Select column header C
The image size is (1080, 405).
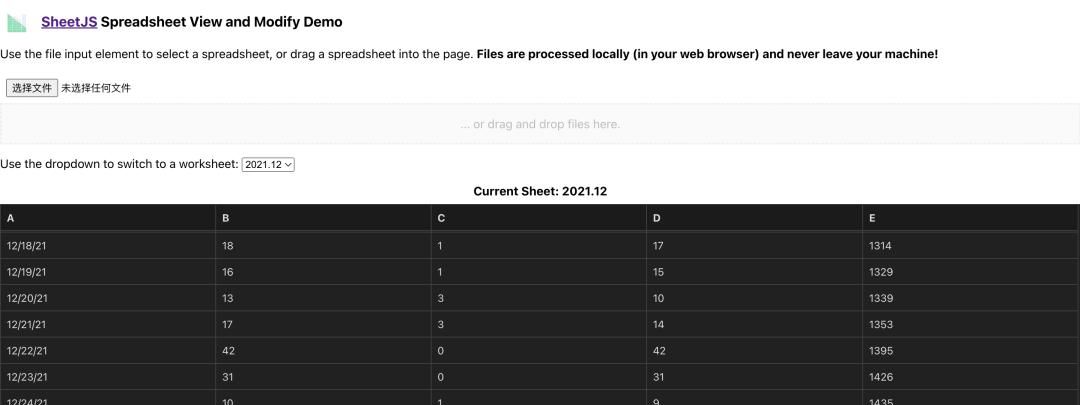tap(540, 218)
